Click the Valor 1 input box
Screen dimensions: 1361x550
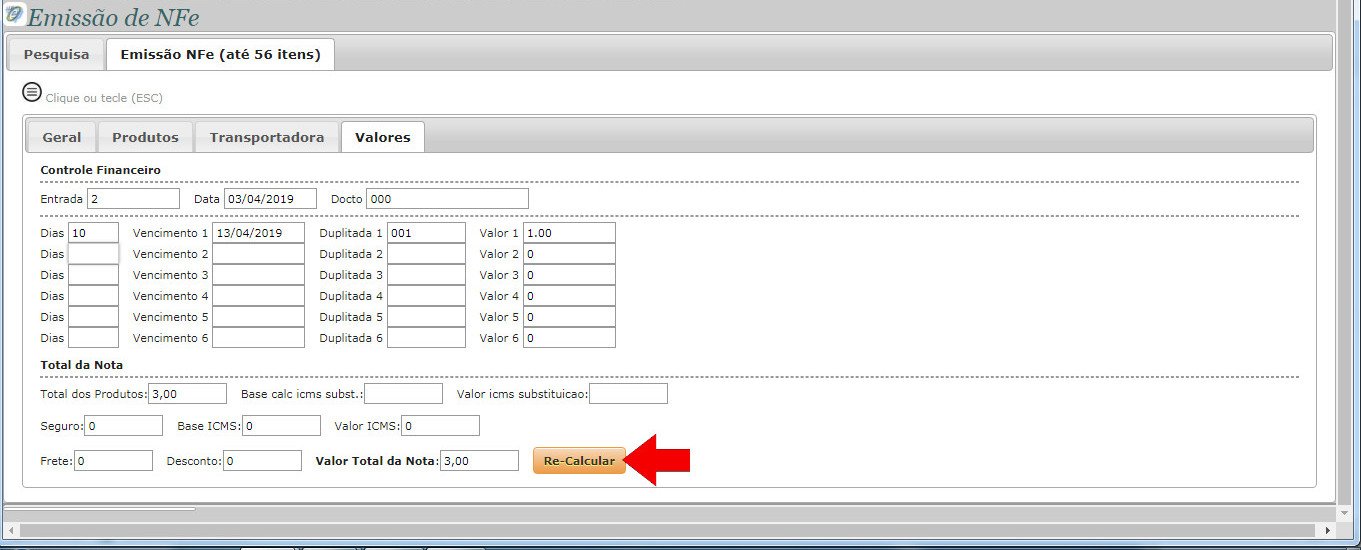point(568,233)
